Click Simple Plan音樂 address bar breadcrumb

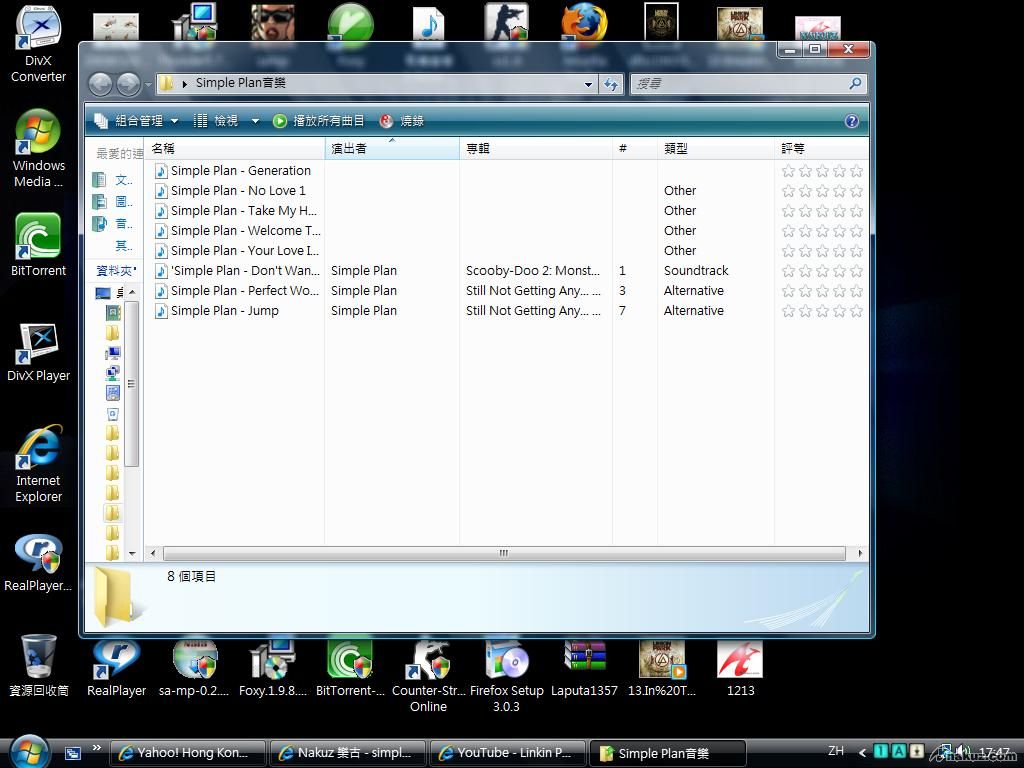pyautogui.click(x=241, y=83)
